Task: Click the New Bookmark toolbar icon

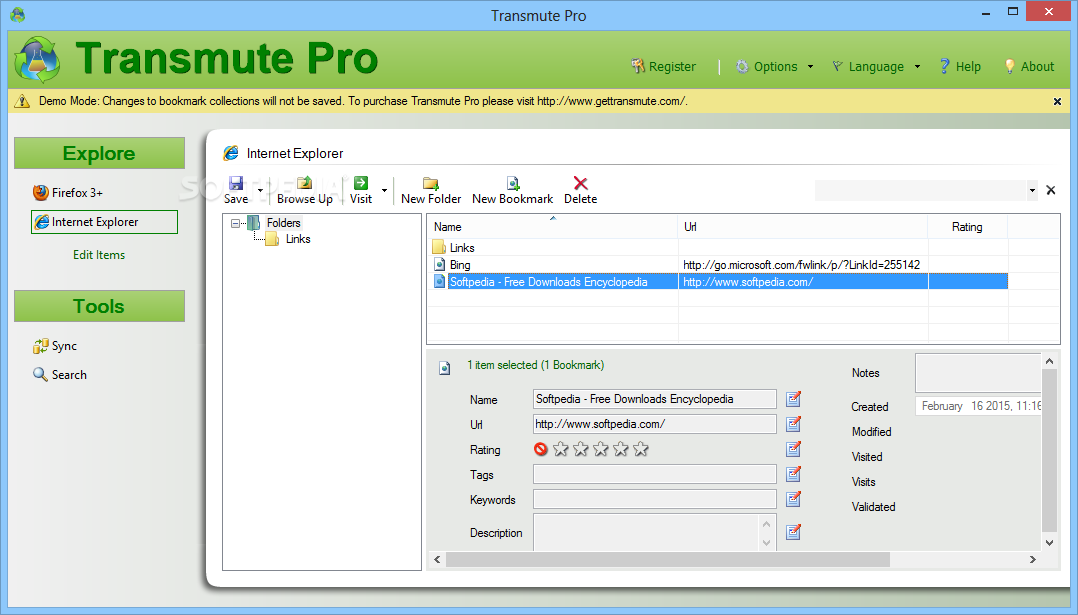Action: pyautogui.click(x=513, y=183)
